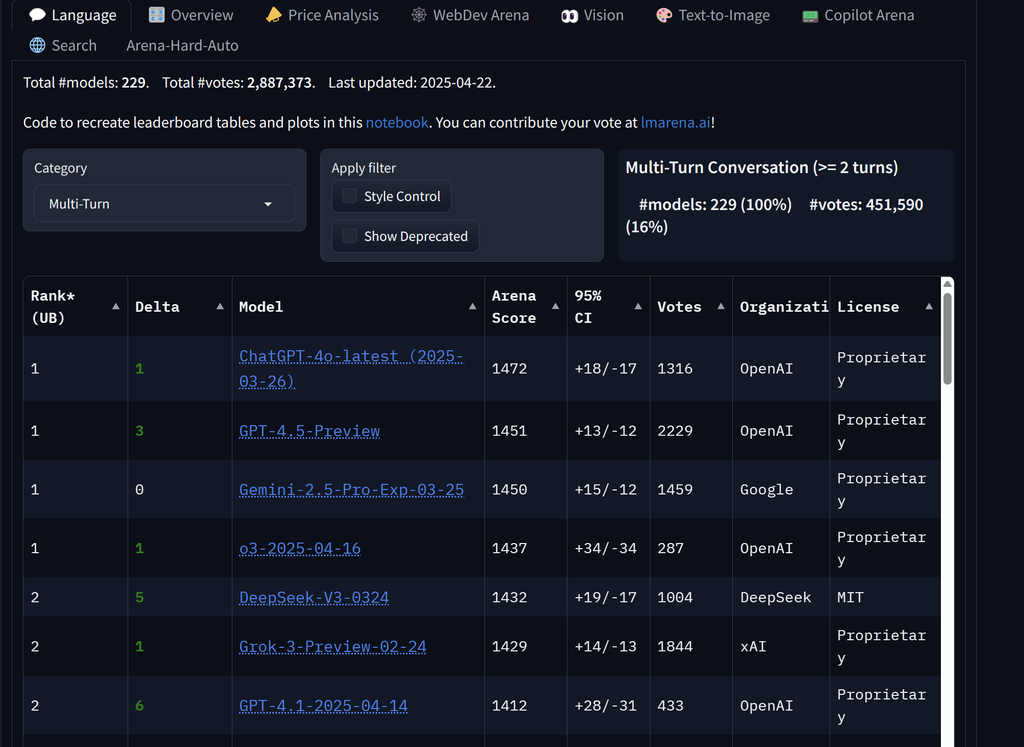Viewport: 1024px width, 747px height.
Task: Enable the Style Control checkbox
Action: coord(350,196)
